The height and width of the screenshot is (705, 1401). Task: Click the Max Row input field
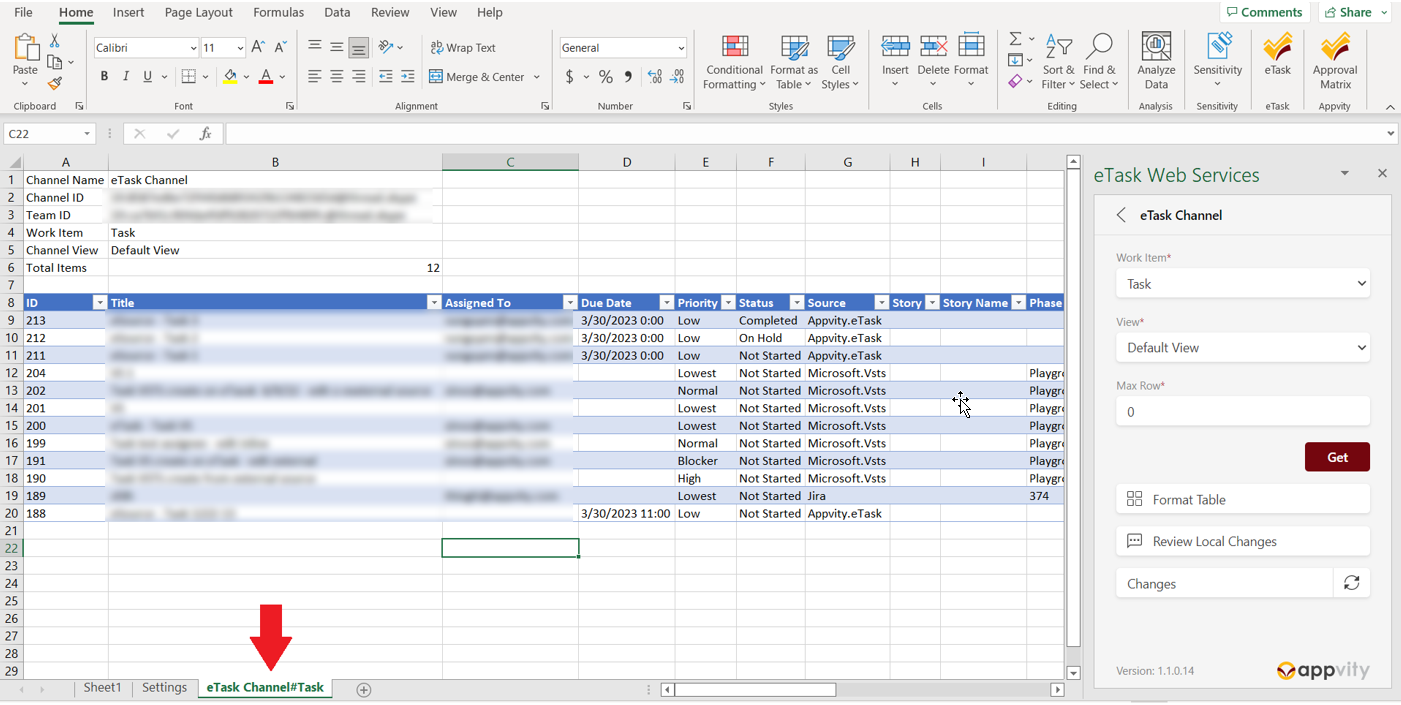[1242, 412]
